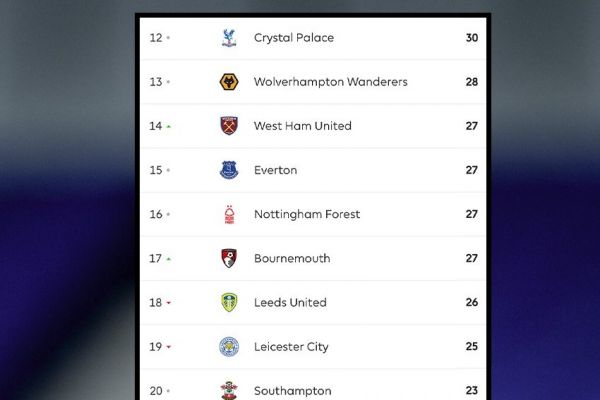
Task: Click the Everton club badge
Action: pyautogui.click(x=229, y=170)
